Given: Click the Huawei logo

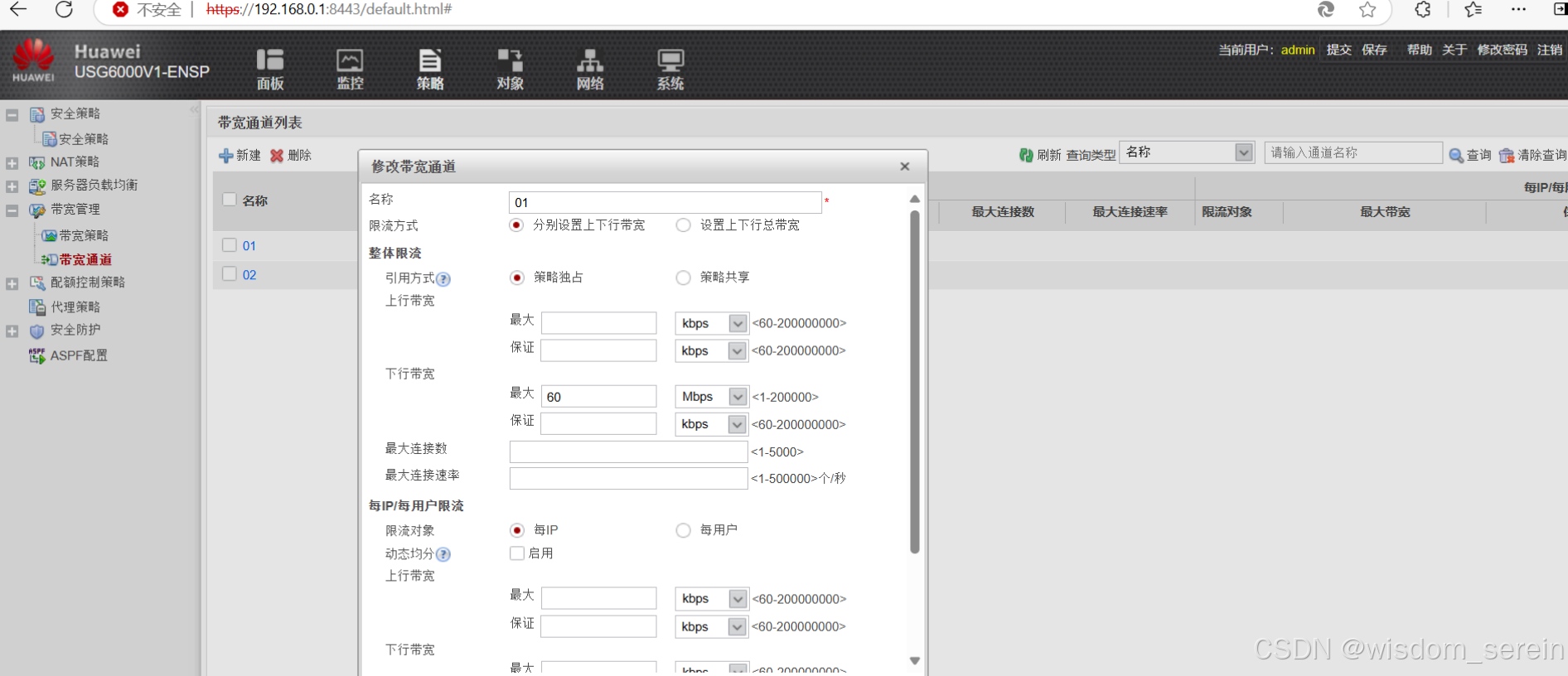Looking at the screenshot, I should 33,60.
